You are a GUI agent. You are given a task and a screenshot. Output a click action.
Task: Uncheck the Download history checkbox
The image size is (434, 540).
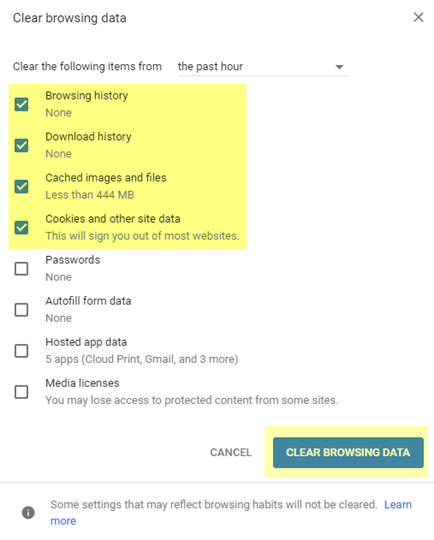[21, 145]
